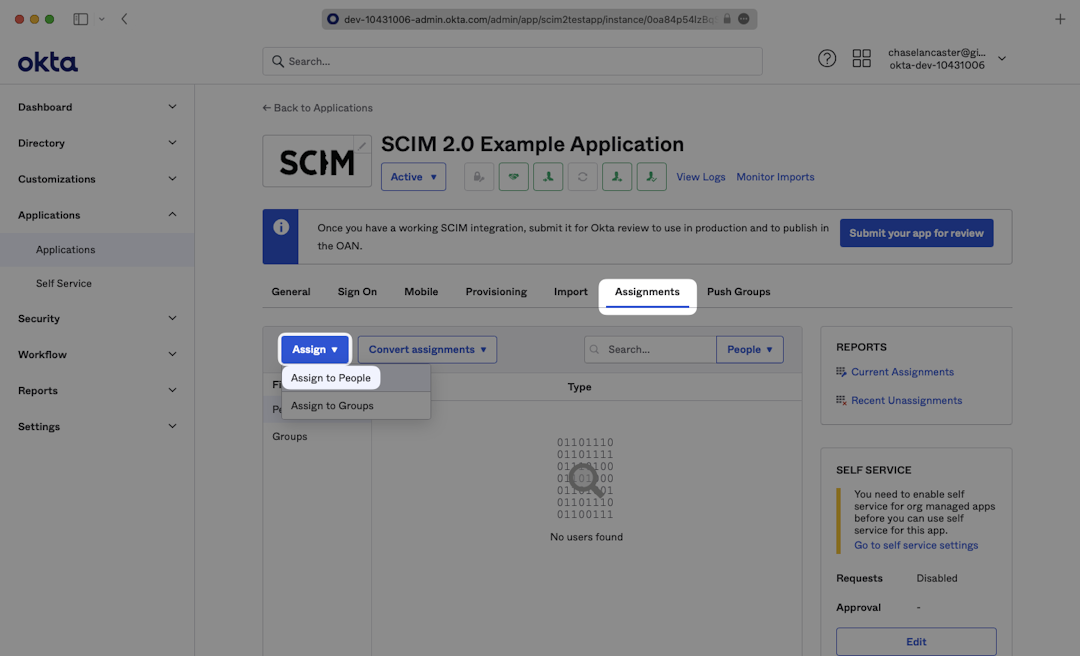Click the circular sync arrows icon
Image resolution: width=1080 pixels, height=656 pixels.
point(583,177)
